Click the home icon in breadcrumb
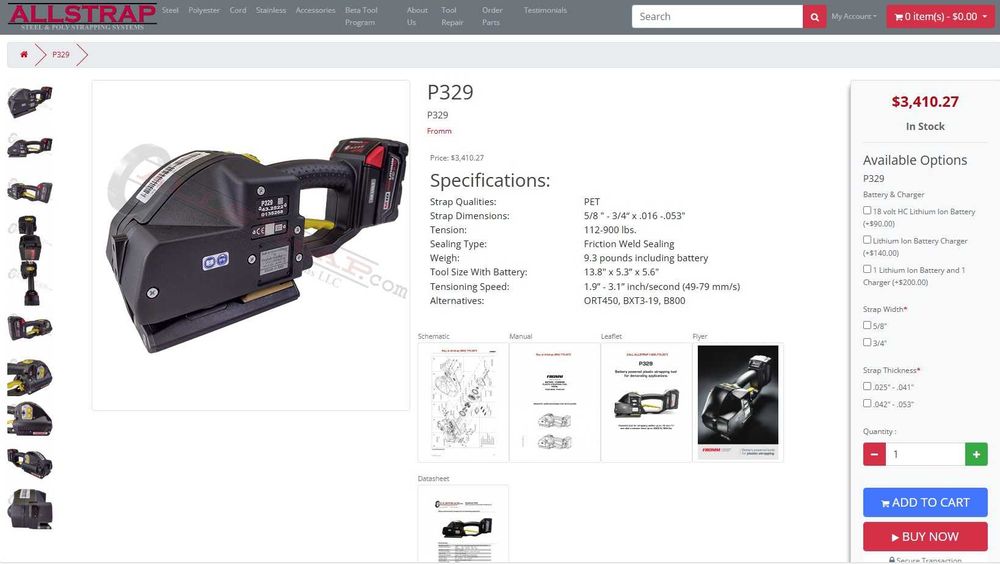This screenshot has height=564, width=1000. (24, 54)
